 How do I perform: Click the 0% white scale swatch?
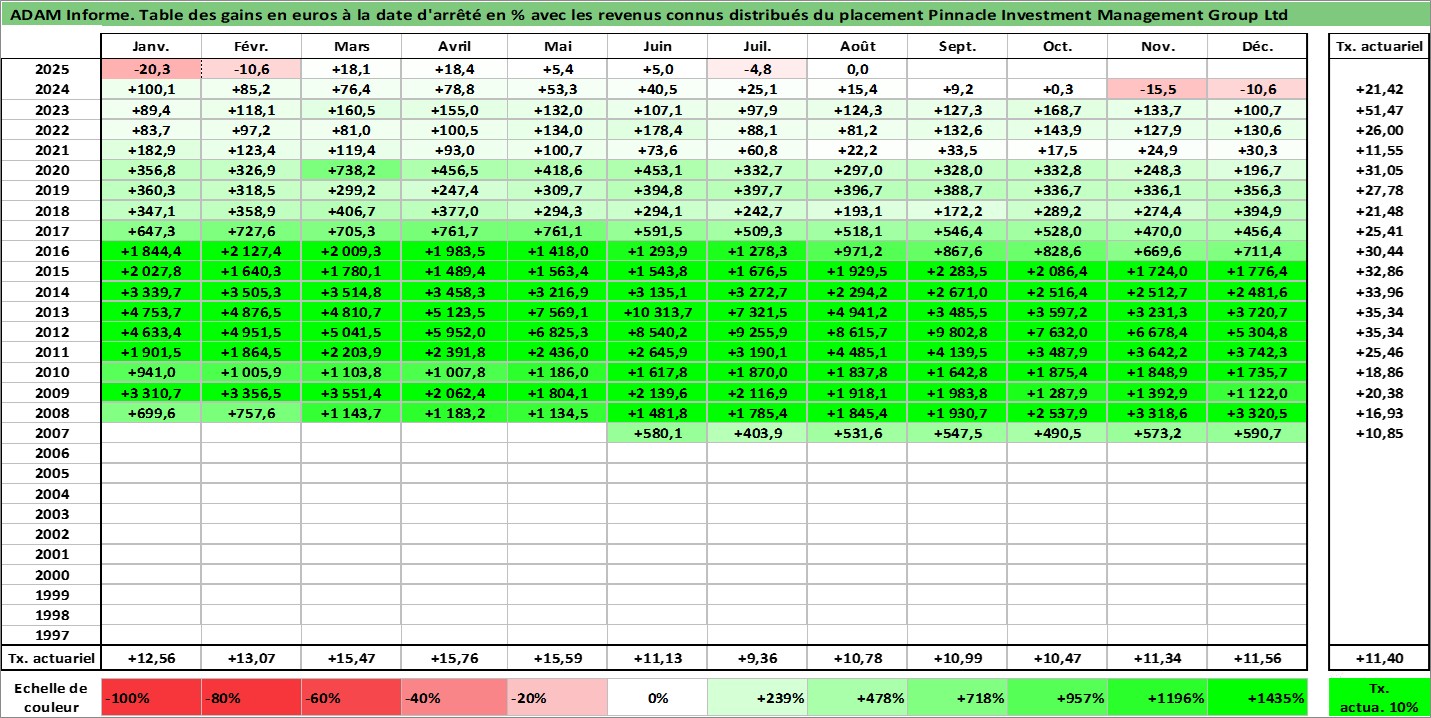[657, 698]
